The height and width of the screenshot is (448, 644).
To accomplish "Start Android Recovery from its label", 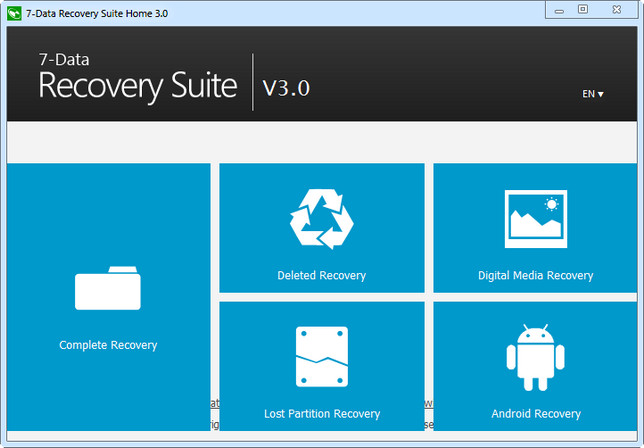I will [x=535, y=413].
